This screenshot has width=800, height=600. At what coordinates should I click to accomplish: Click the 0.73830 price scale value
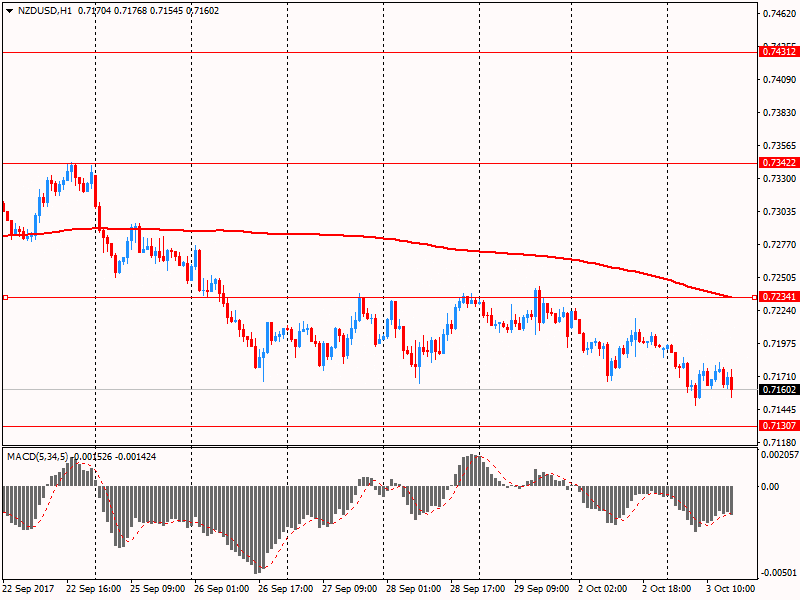coord(779,113)
